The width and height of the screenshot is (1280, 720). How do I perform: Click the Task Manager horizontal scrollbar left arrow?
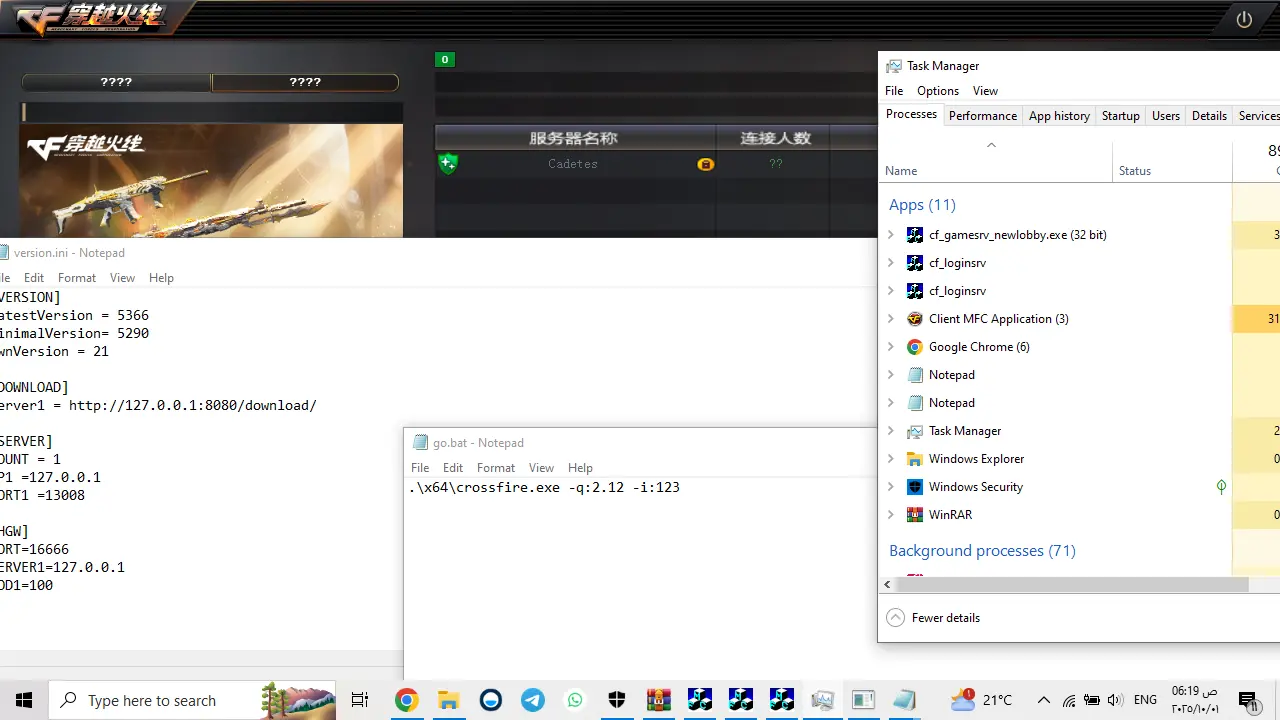coord(888,584)
